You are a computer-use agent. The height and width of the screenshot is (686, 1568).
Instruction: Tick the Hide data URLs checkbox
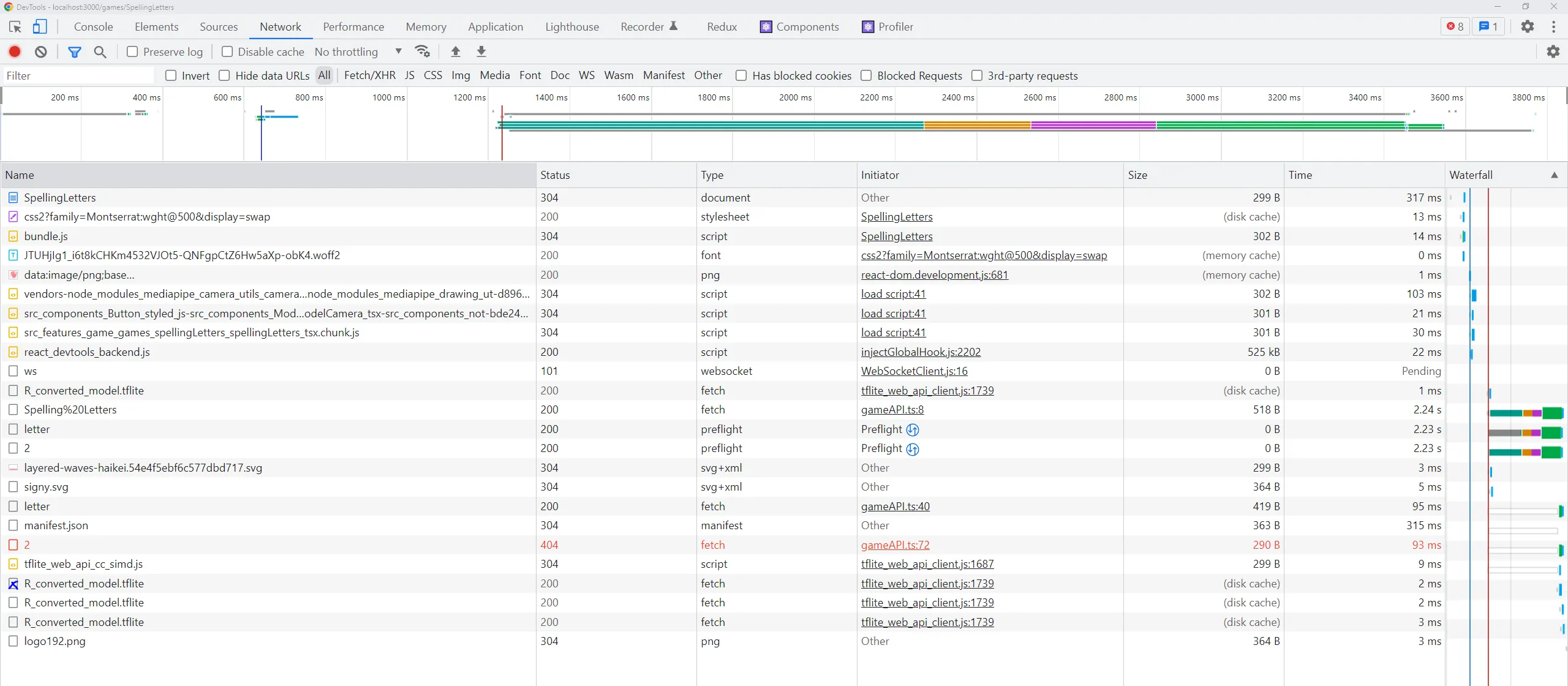click(x=225, y=75)
